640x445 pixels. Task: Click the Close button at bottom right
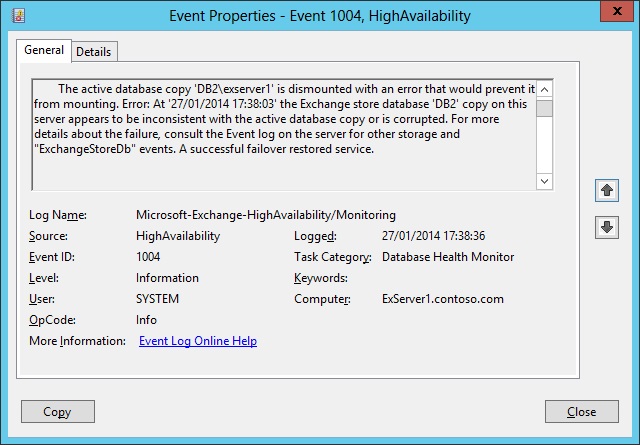click(x=581, y=411)
